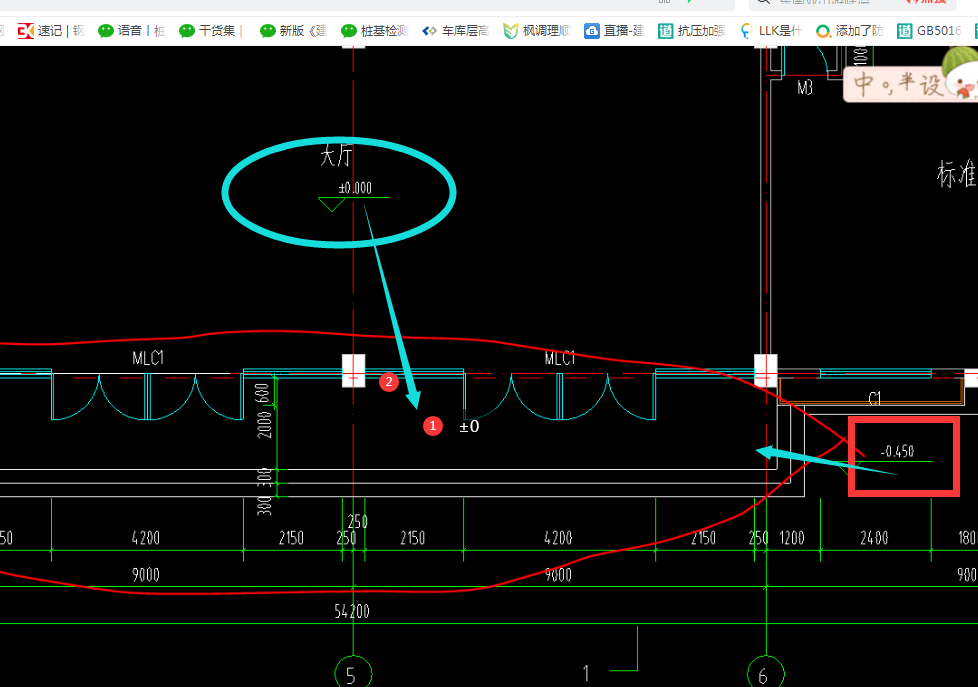Click the -0.450 elevation value
The width and height of the screenshot is (978, 687).
[897, 451]
